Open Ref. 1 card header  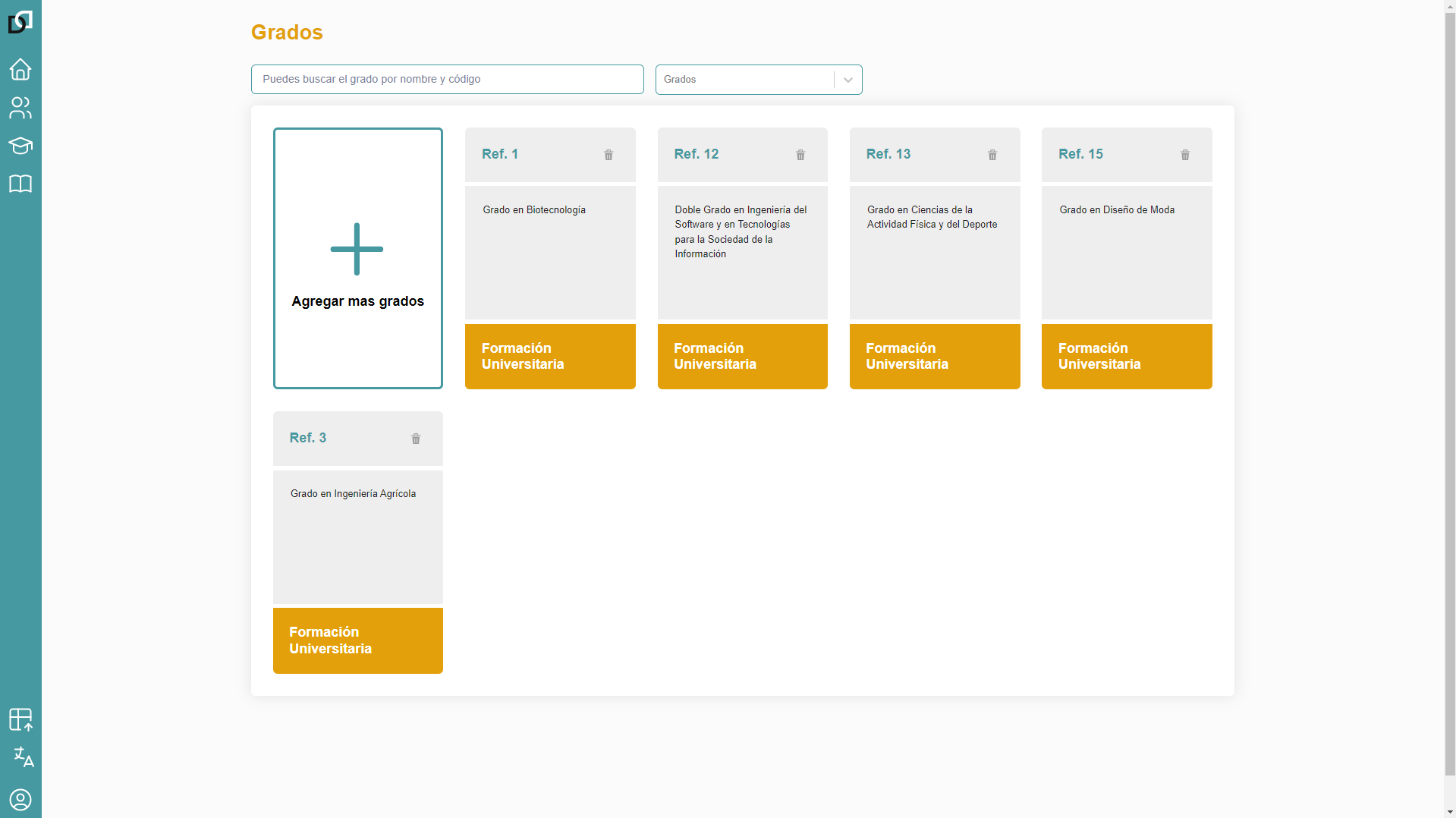[550, 155]
